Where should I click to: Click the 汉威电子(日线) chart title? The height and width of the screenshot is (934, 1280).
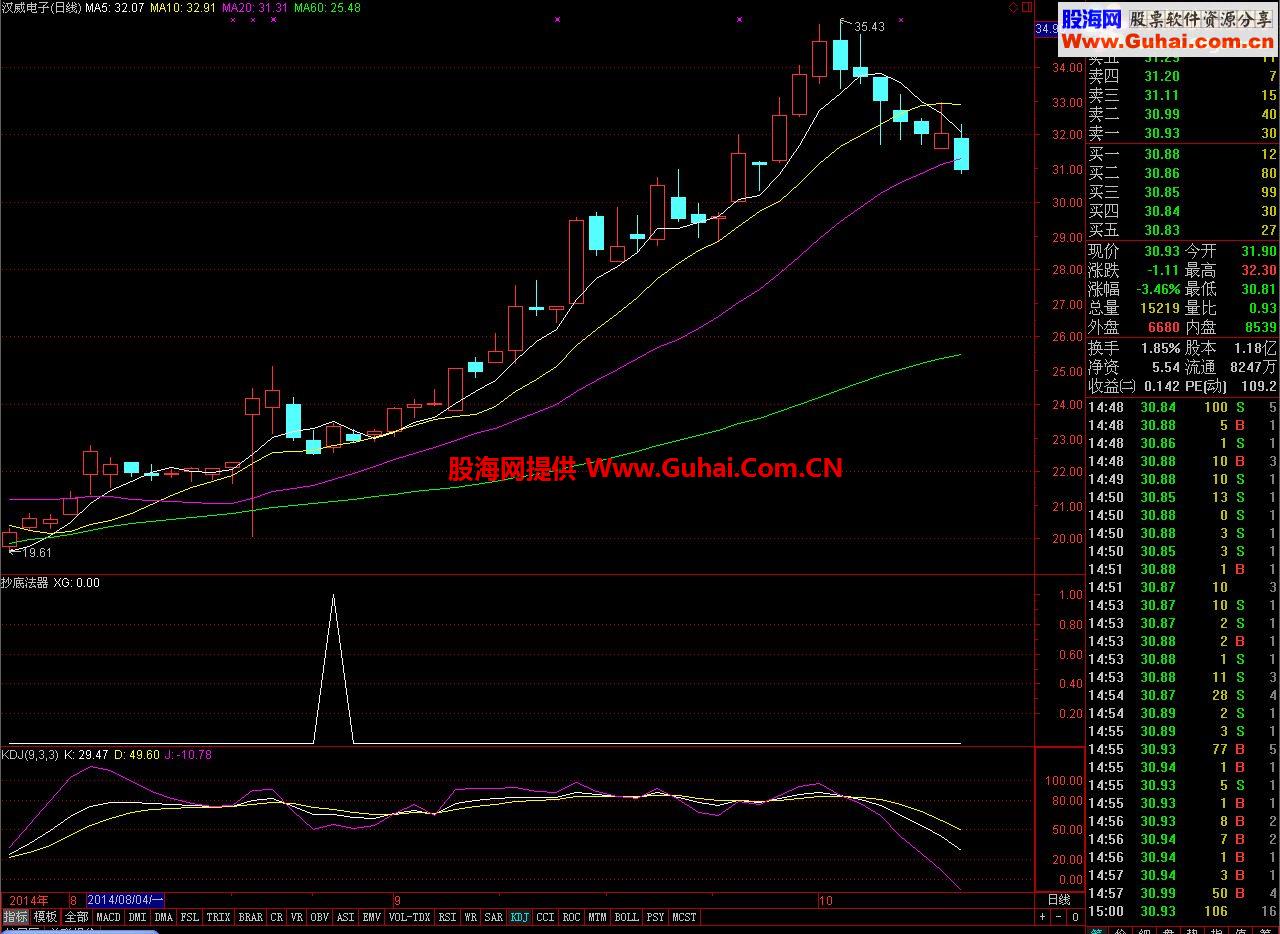pos(41,7)
